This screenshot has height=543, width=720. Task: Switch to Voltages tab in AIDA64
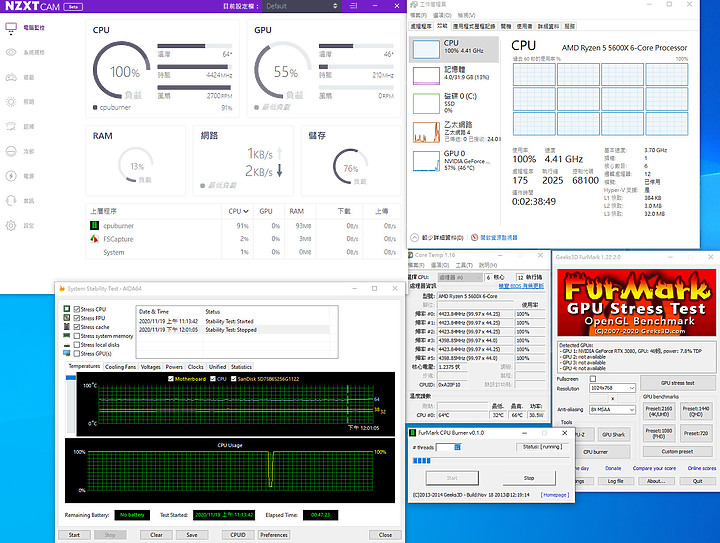pos(151,367)
